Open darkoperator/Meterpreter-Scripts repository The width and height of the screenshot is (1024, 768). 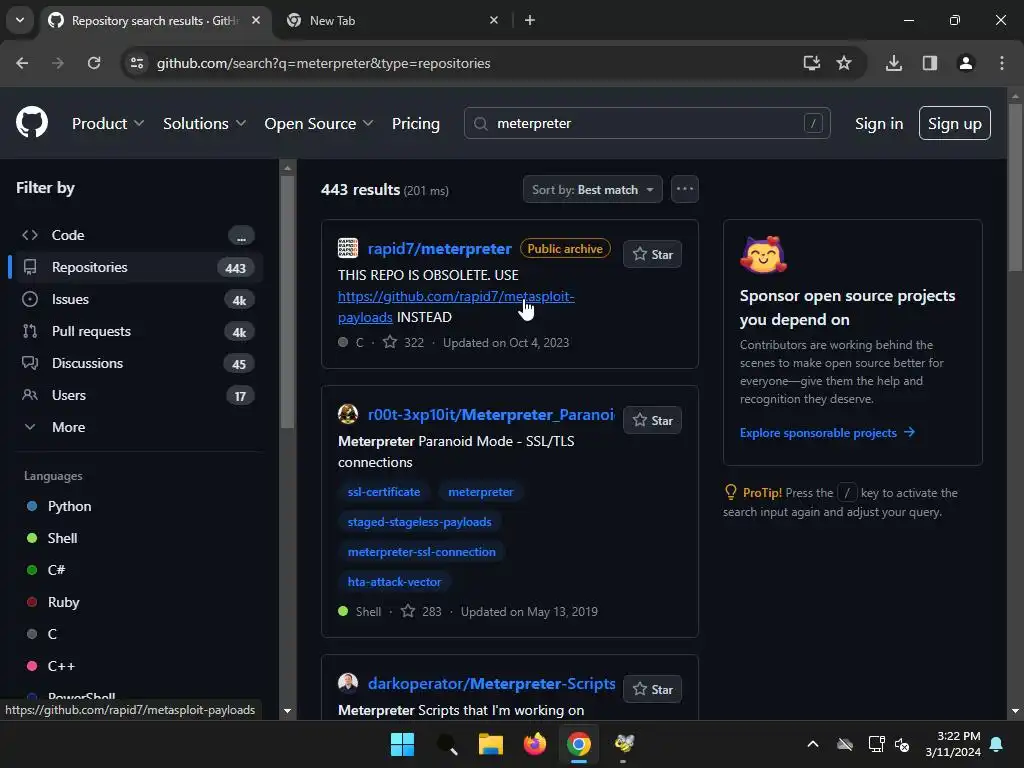[492, 684]
